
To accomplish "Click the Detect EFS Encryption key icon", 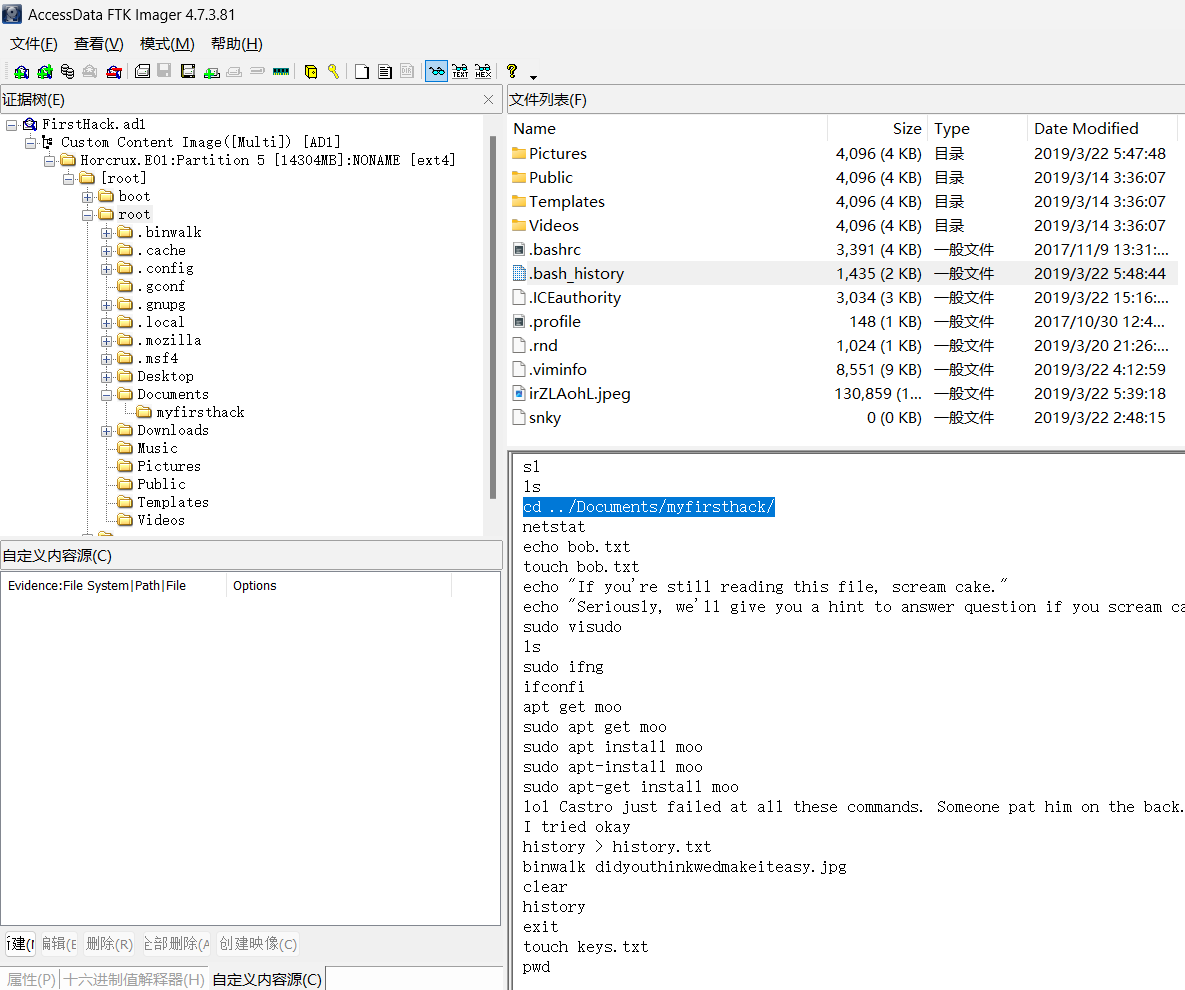I will [x=333, y=72].
